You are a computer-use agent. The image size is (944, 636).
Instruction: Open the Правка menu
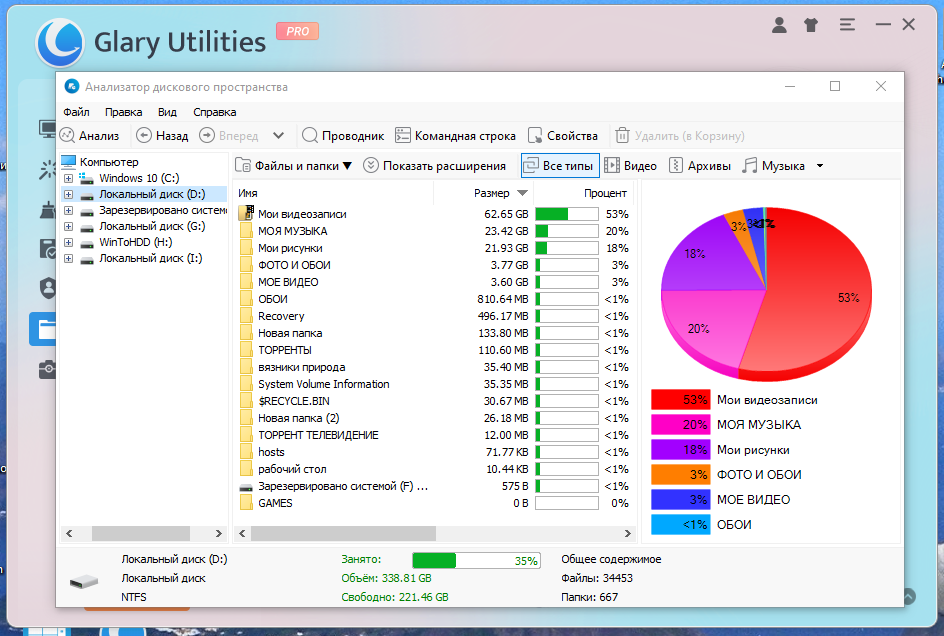[x=123, y=112]
